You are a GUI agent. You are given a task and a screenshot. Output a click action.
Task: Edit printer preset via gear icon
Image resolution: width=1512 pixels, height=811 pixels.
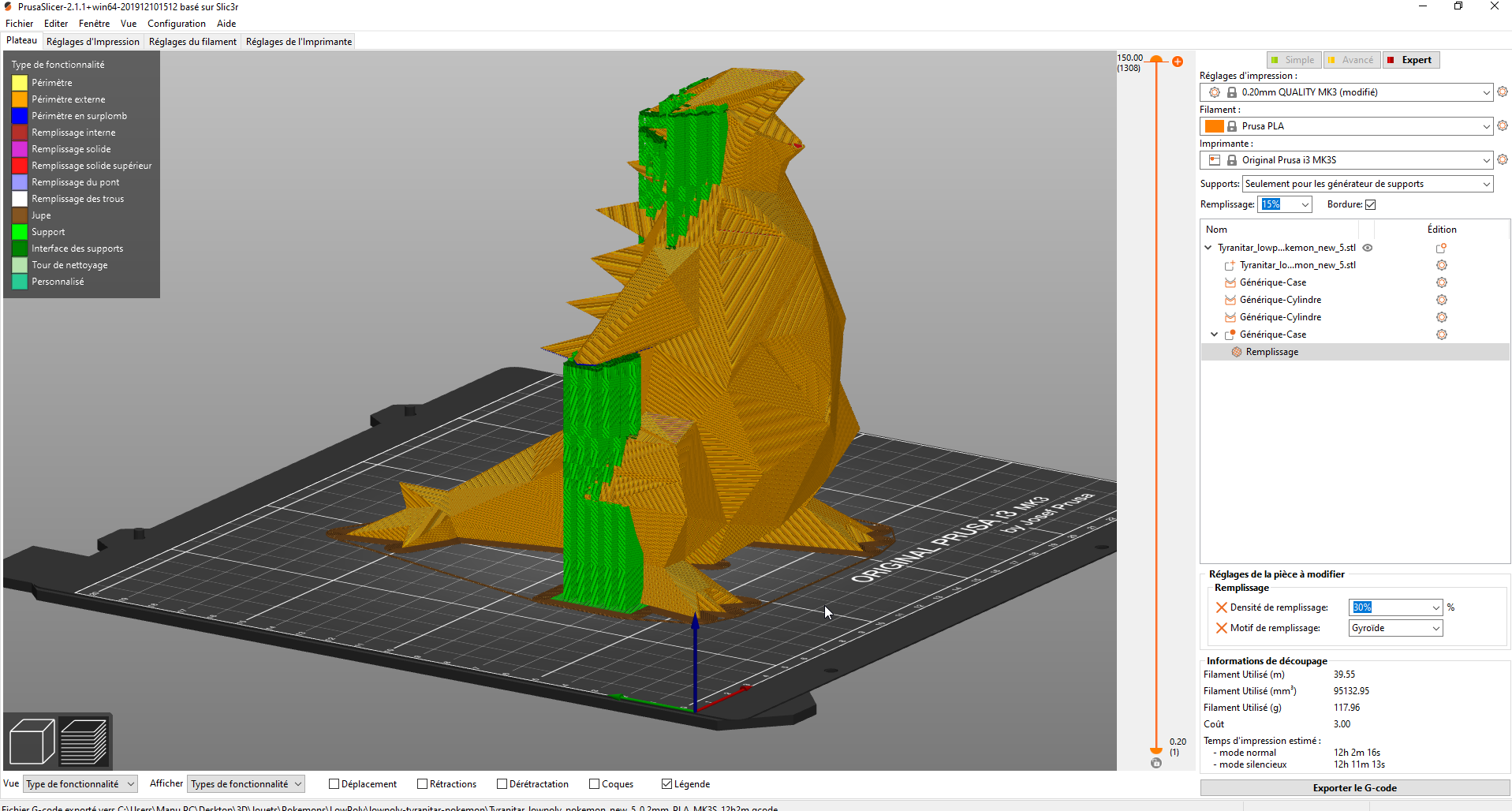(1503, 160)
